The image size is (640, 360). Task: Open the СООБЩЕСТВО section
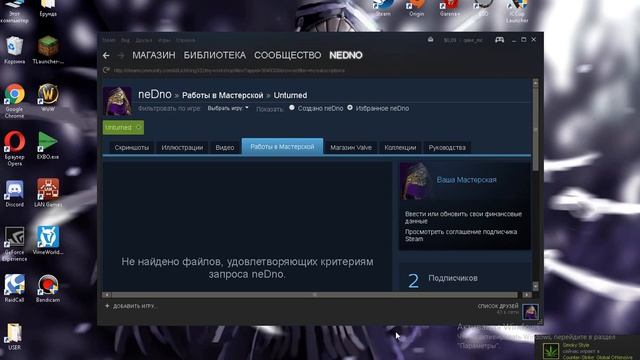pyautogui.click(x=287, y=55)
